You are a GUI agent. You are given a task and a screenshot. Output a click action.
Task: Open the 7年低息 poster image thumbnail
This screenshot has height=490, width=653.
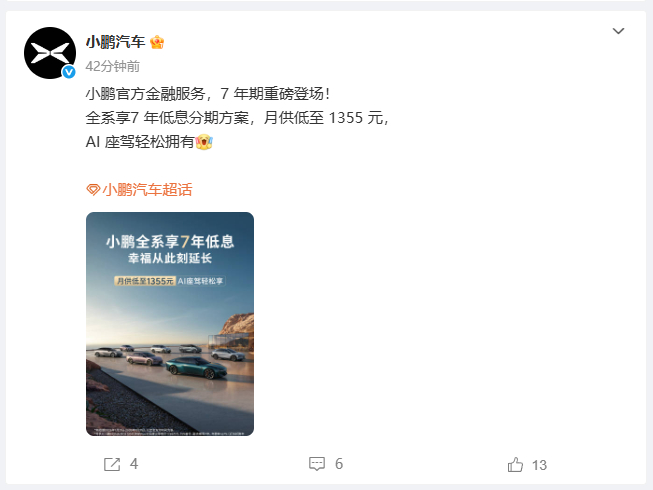click(170, 324)
